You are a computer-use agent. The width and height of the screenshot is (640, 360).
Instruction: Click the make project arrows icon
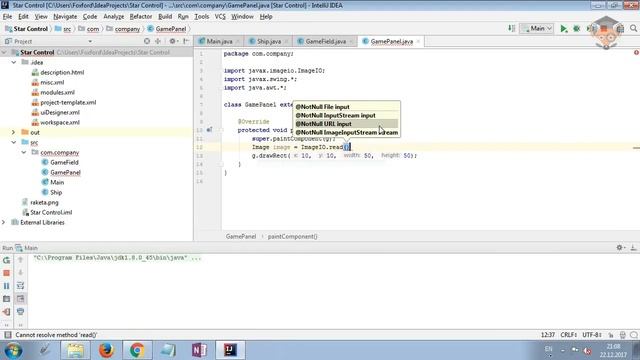point(511,28)
